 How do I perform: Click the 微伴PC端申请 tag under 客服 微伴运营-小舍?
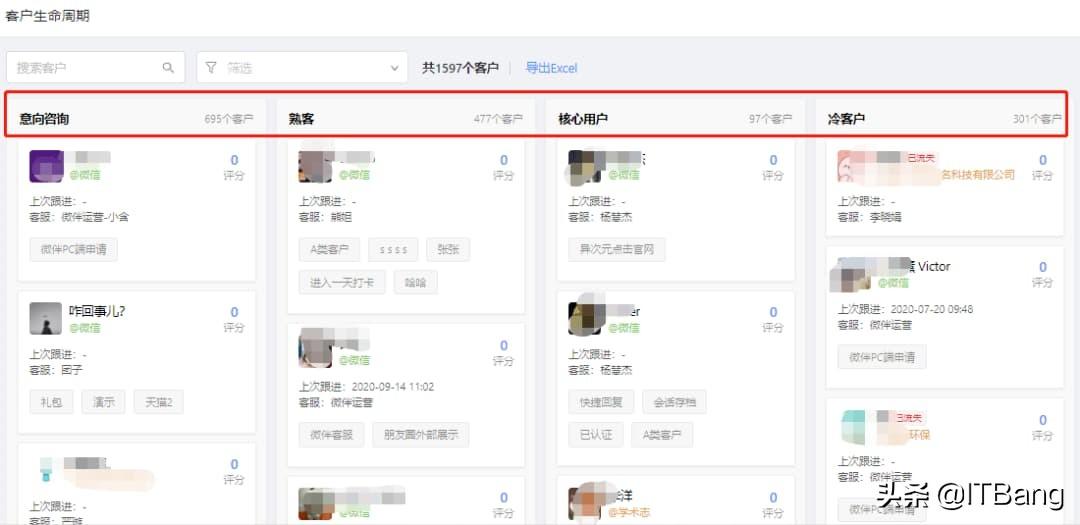[74, 249]
